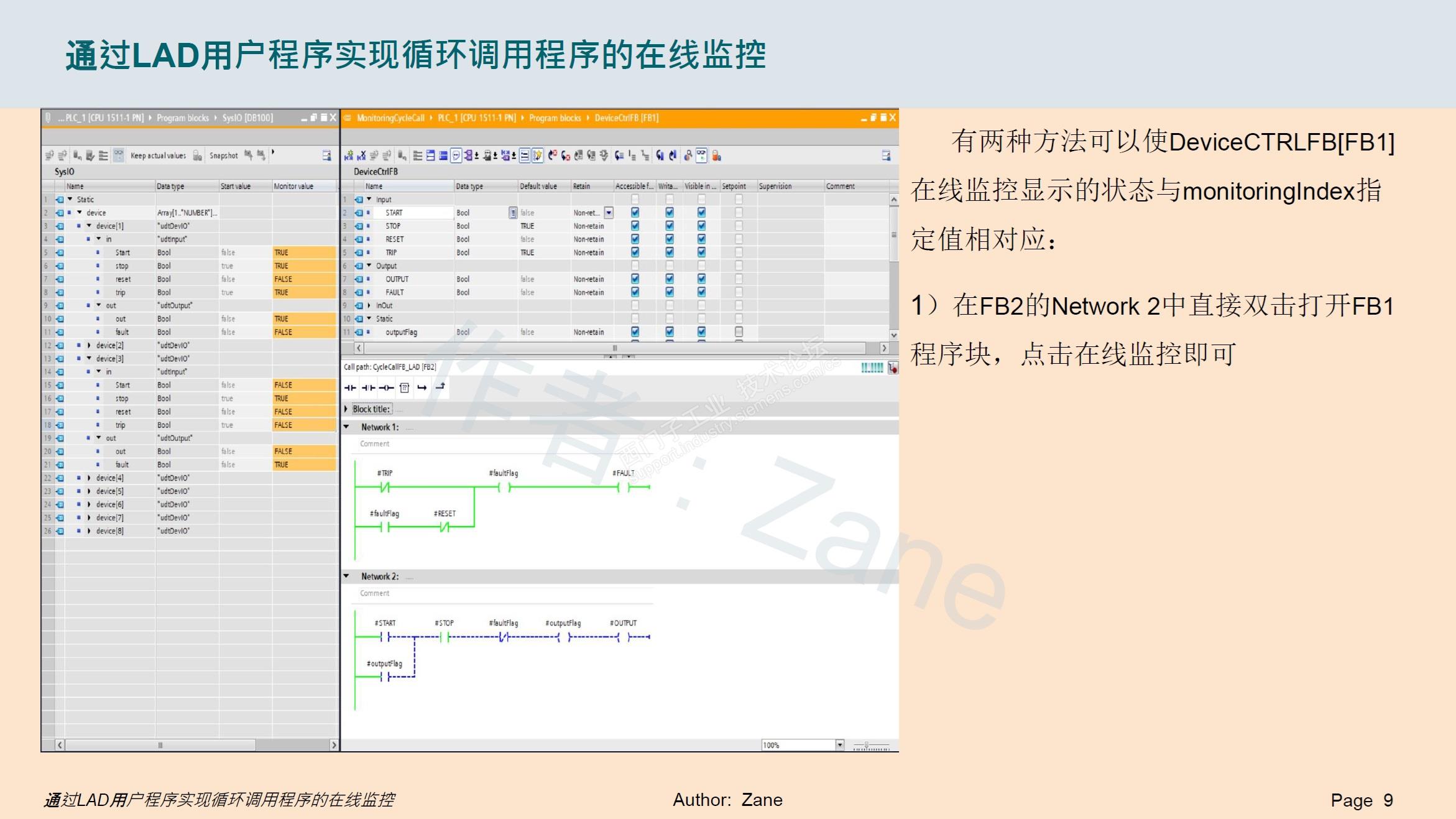Collapse Network 1 section
The width and height of the screenshot is (1456, 819).
click(x=347, y=427)
